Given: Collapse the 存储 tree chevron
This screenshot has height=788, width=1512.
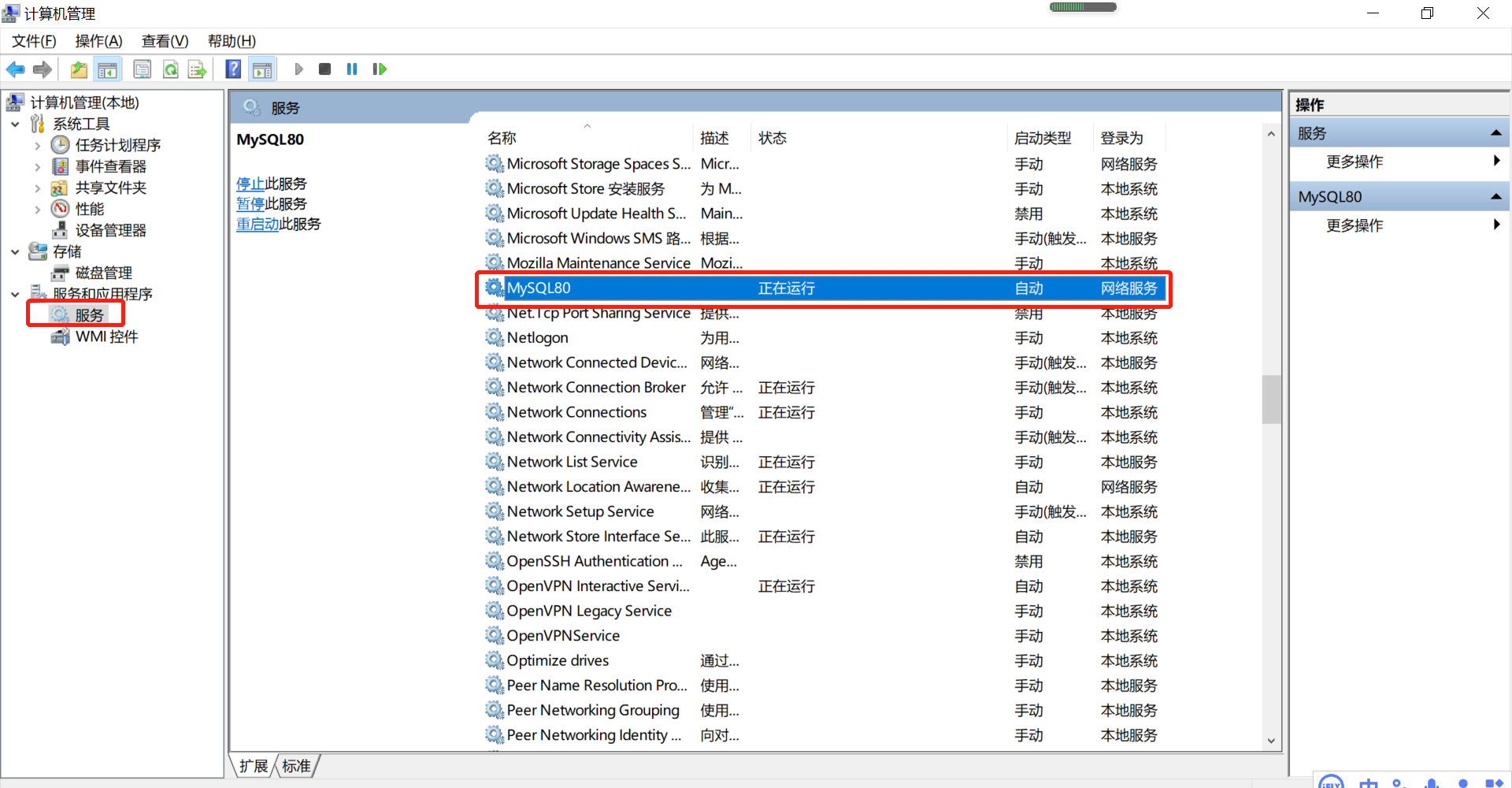Looking at the screenshot, I should click(x=15, y=252).
